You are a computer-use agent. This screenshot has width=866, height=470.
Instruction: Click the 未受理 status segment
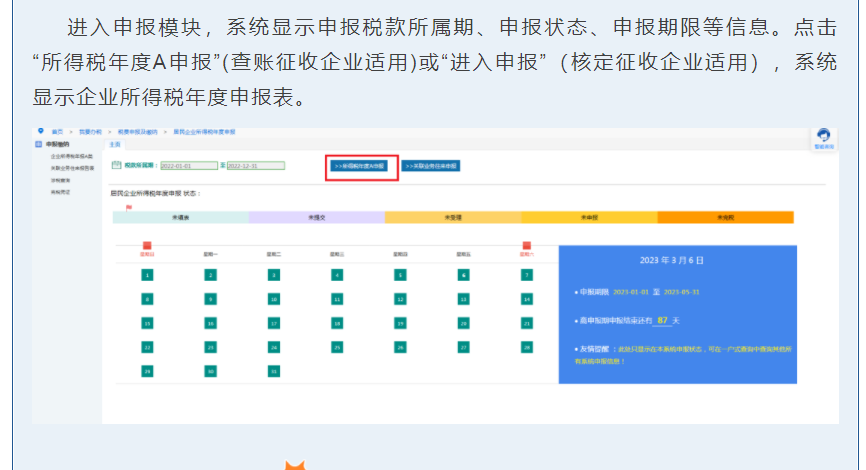point(453,218)
